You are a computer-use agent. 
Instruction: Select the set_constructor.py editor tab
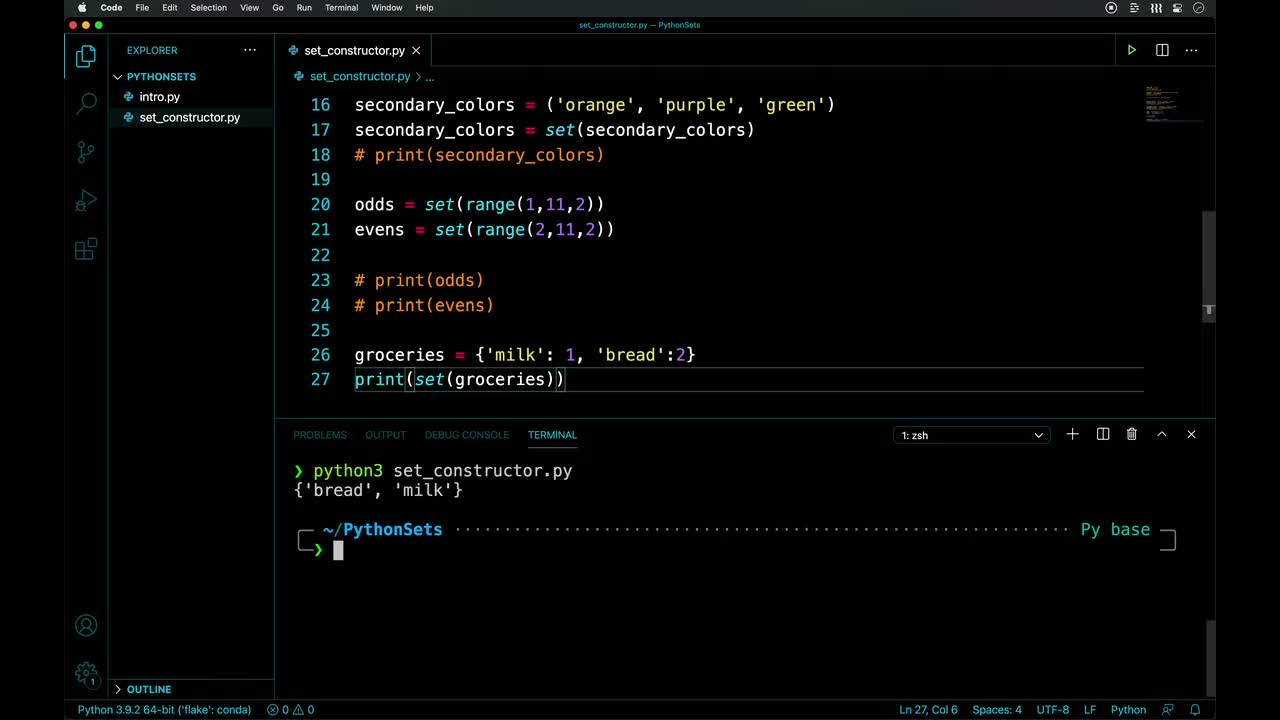354,50
